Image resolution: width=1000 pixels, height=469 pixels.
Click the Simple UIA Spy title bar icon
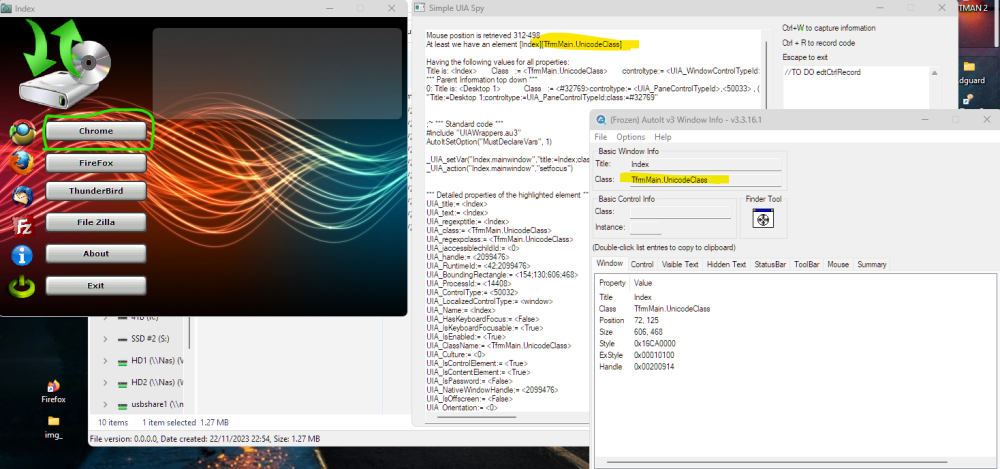(x=419, y=8)
